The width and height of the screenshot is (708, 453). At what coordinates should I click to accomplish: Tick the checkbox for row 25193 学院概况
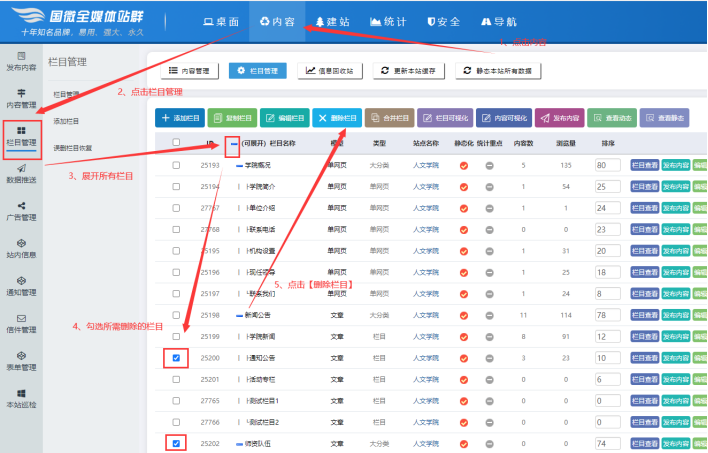click(176, 164)
